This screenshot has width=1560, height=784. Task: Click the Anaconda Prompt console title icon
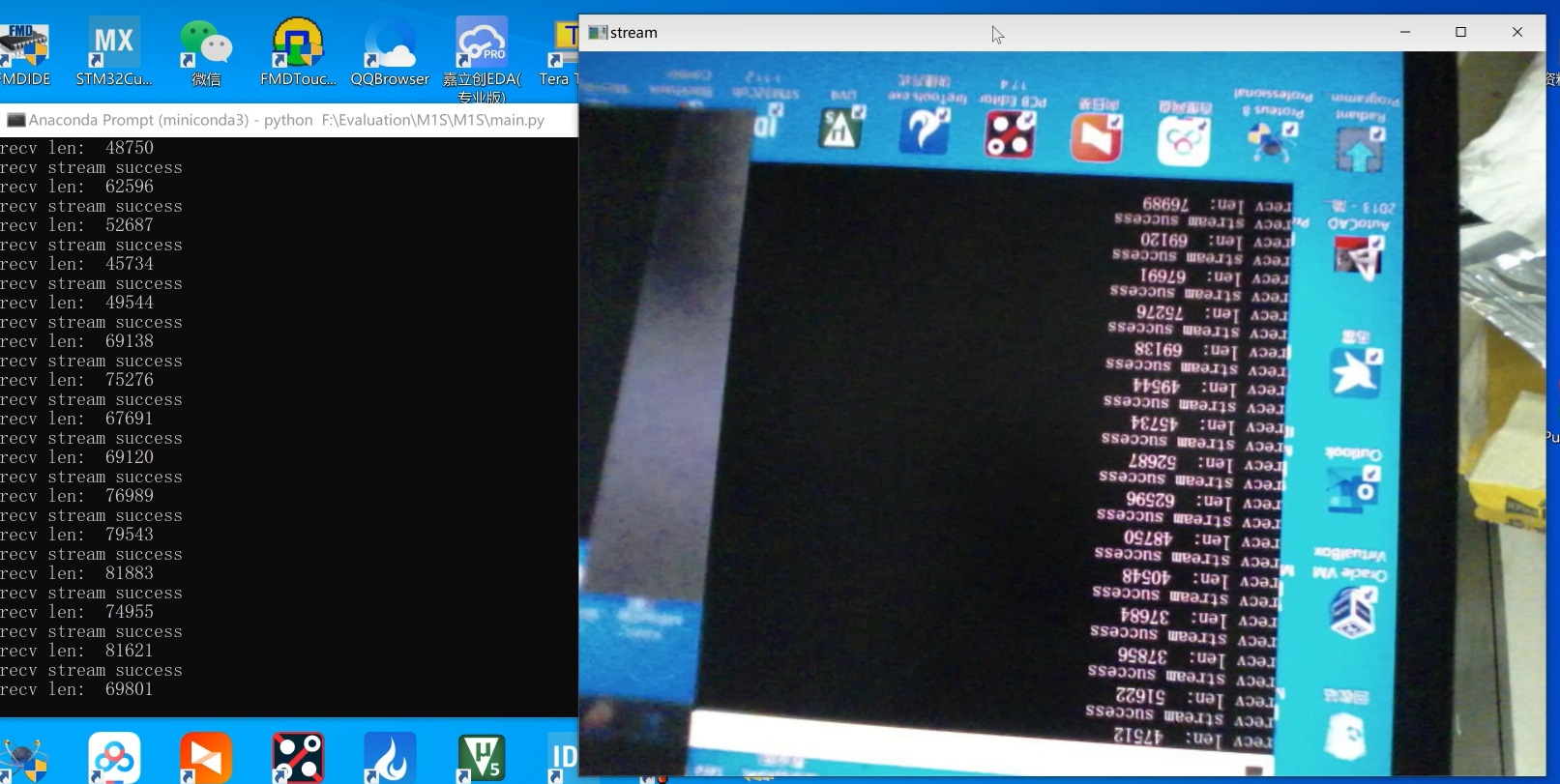15,120
